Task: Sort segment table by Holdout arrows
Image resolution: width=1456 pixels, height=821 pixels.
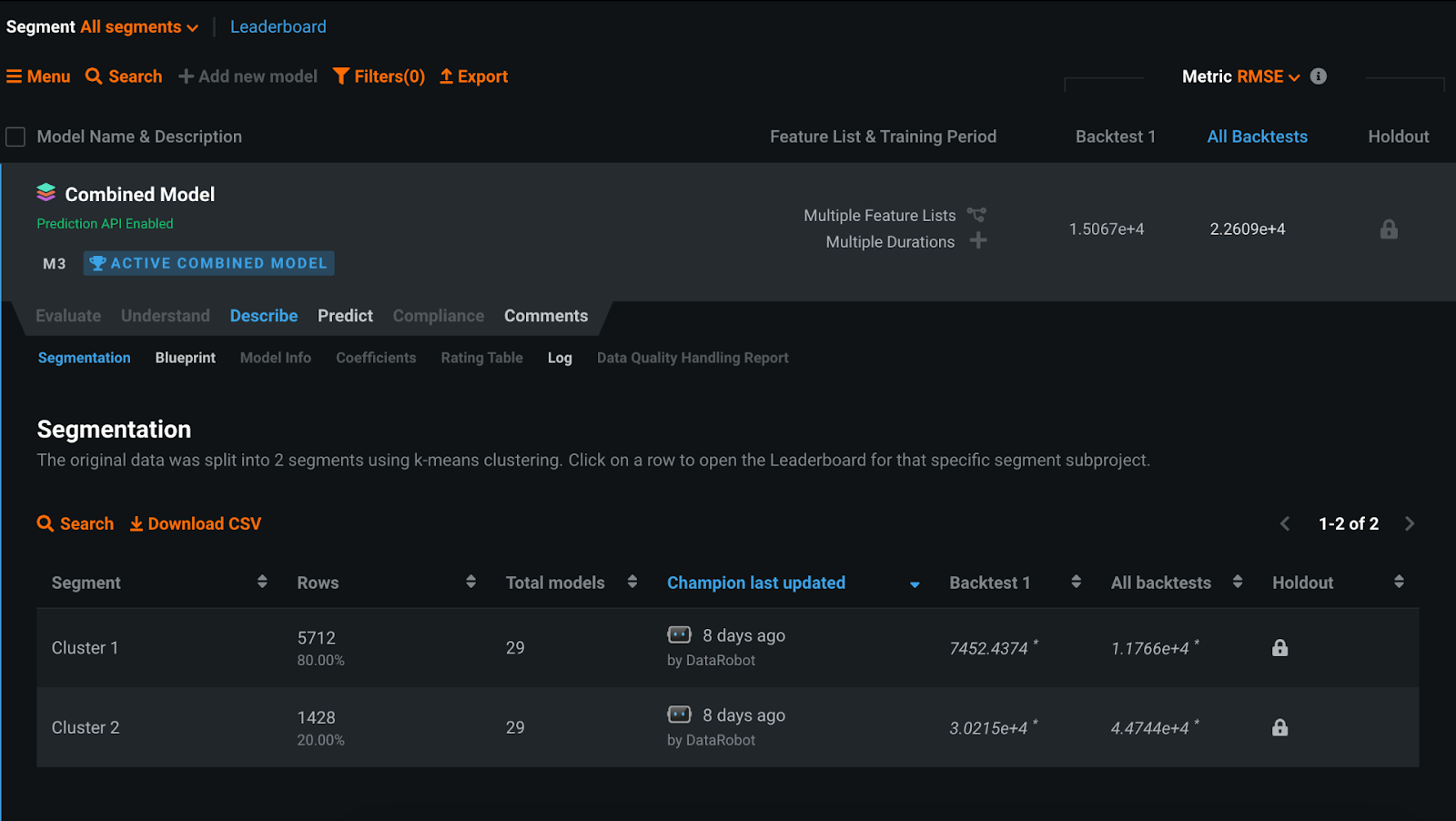Action: (x=1400, y=582)
